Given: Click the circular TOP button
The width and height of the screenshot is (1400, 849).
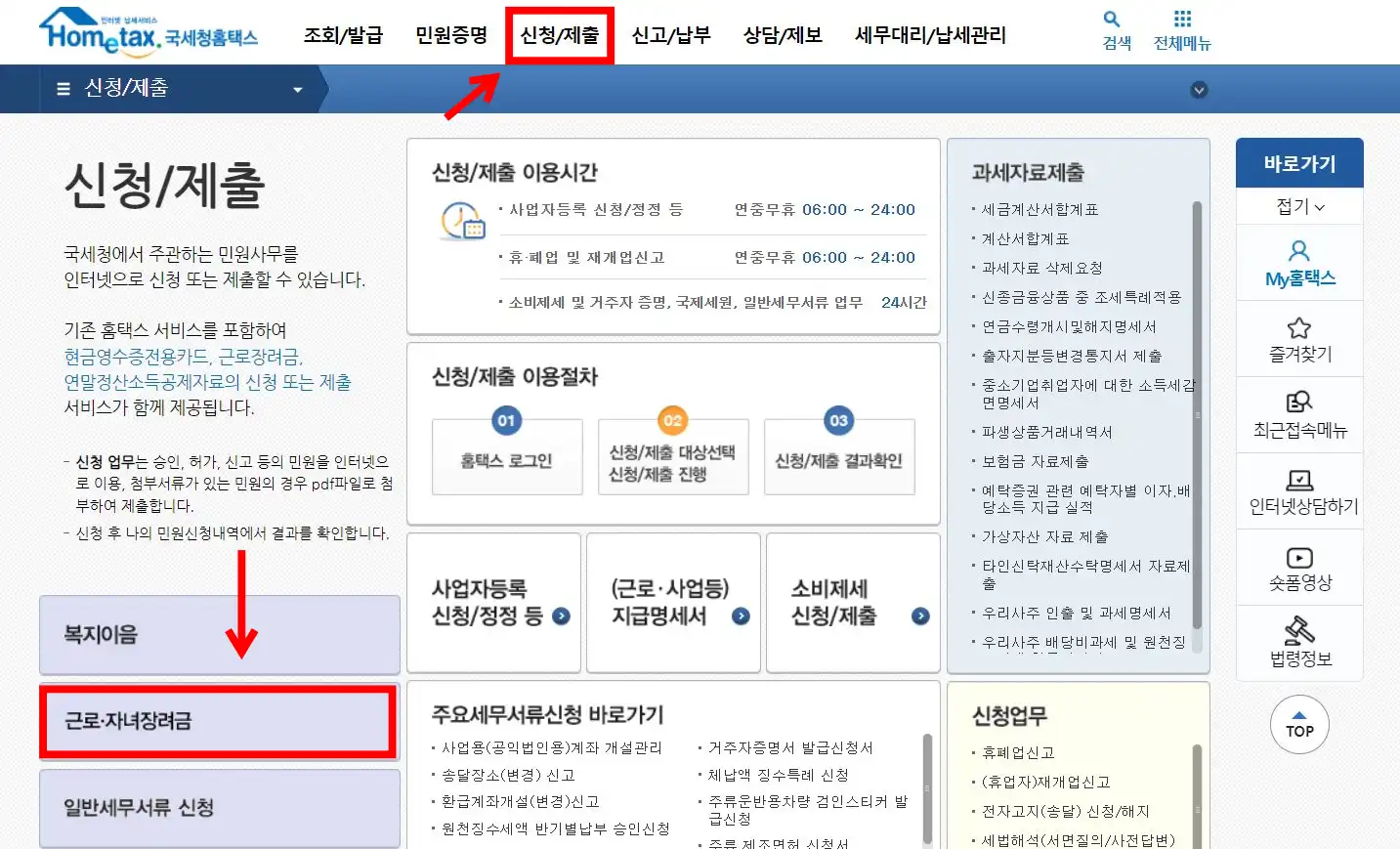Looking at the screenshot, I should click(x=1299, y=725).
